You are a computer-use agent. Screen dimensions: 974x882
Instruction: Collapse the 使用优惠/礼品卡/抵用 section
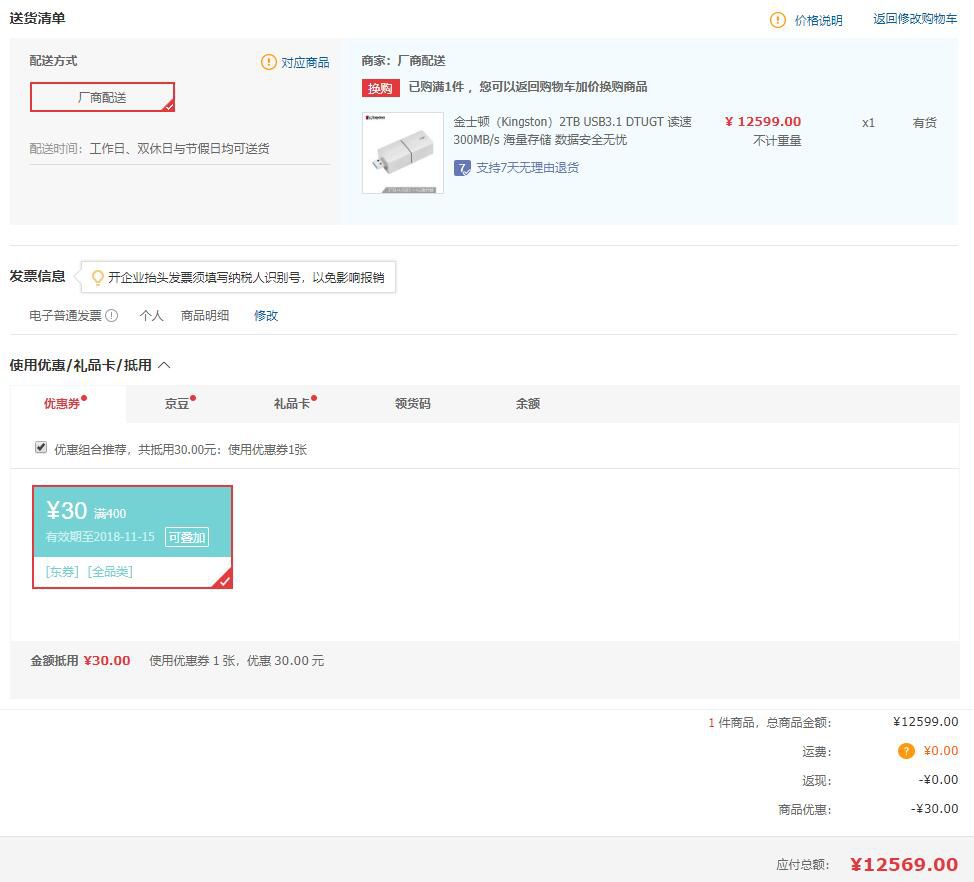(x=165, y=365)
